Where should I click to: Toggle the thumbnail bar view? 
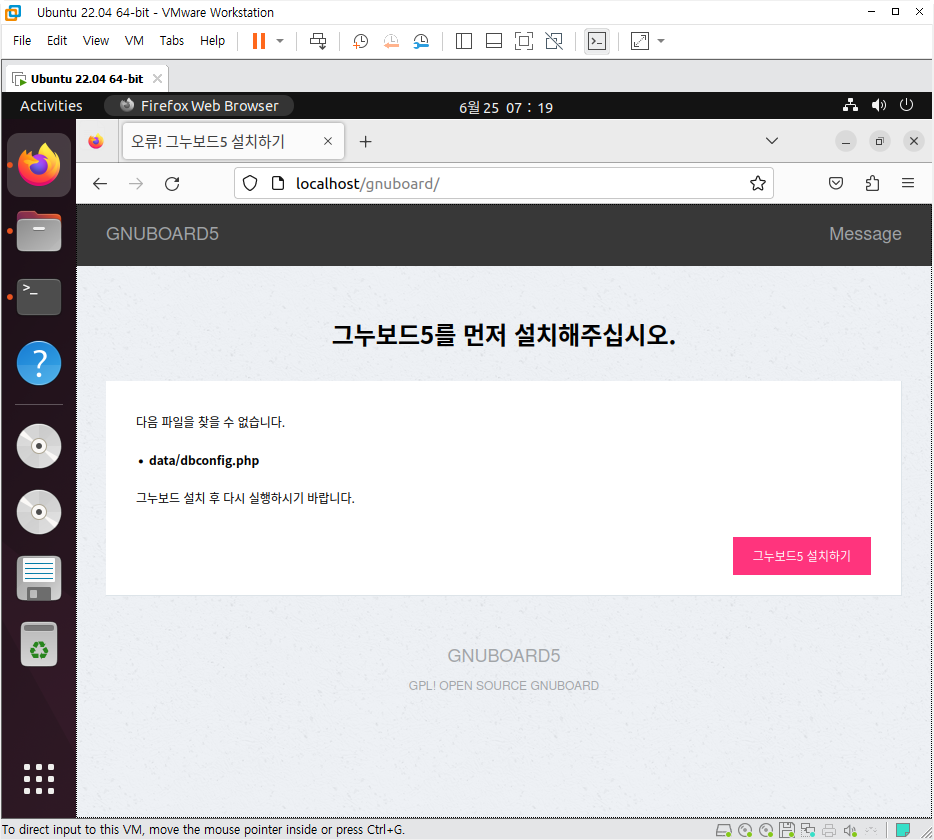[x=494, y=41]
